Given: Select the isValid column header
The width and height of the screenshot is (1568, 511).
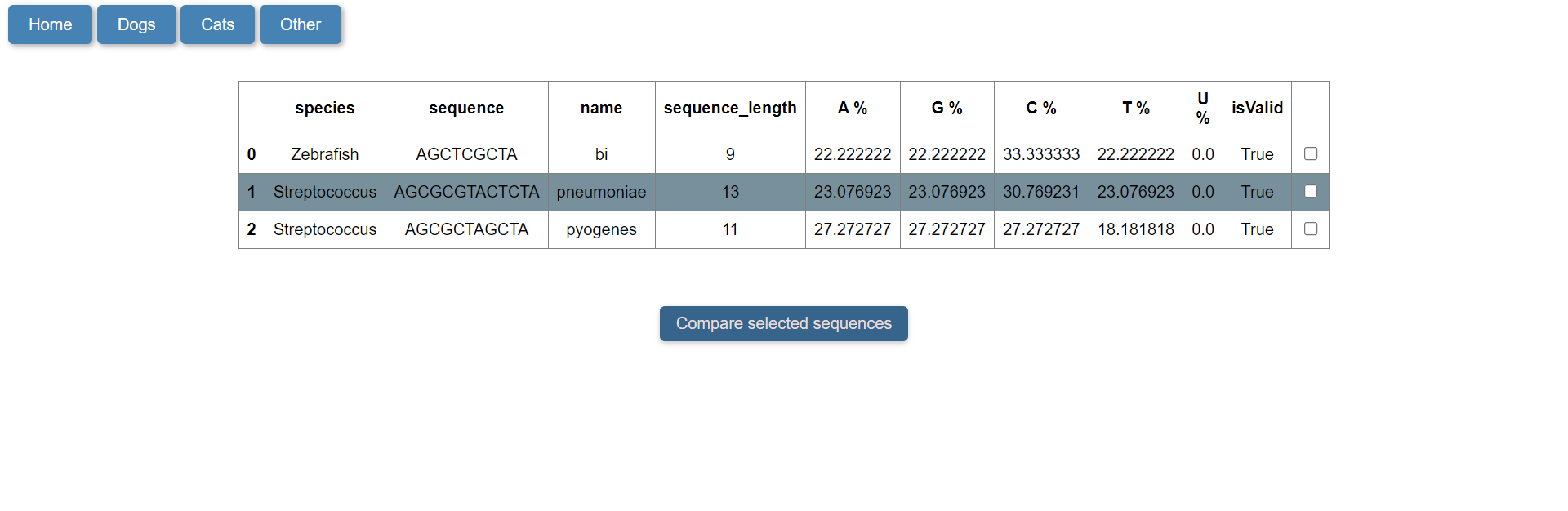Looking at the screenshot, I should click(x=1257, y=109).
